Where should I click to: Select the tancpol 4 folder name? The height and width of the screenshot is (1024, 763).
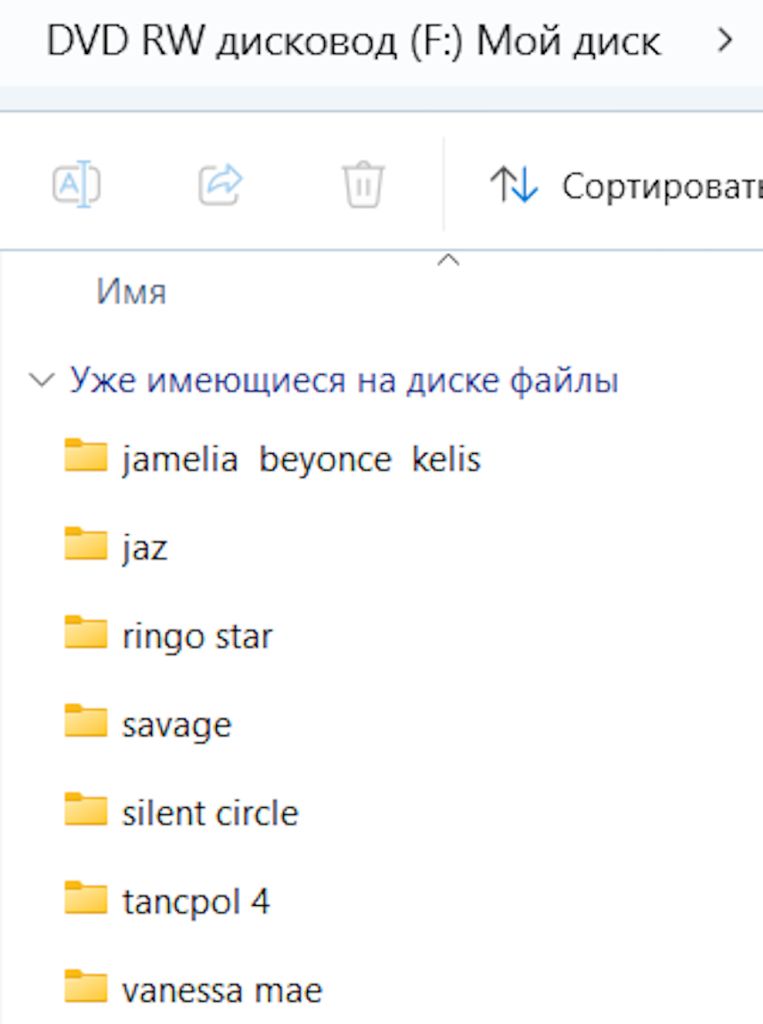pyautogui.click(x=196, y=903)
